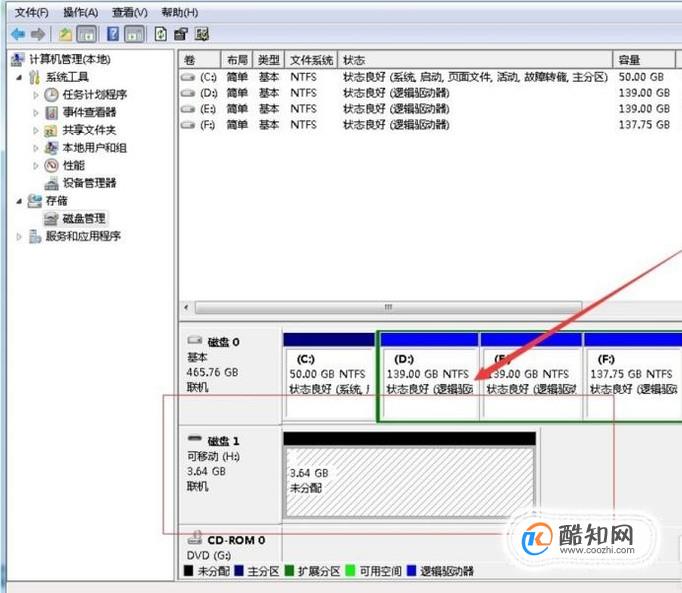Select 服务和应用程序 tree item
The image size is (682, 593).
[x=83, y=236]
